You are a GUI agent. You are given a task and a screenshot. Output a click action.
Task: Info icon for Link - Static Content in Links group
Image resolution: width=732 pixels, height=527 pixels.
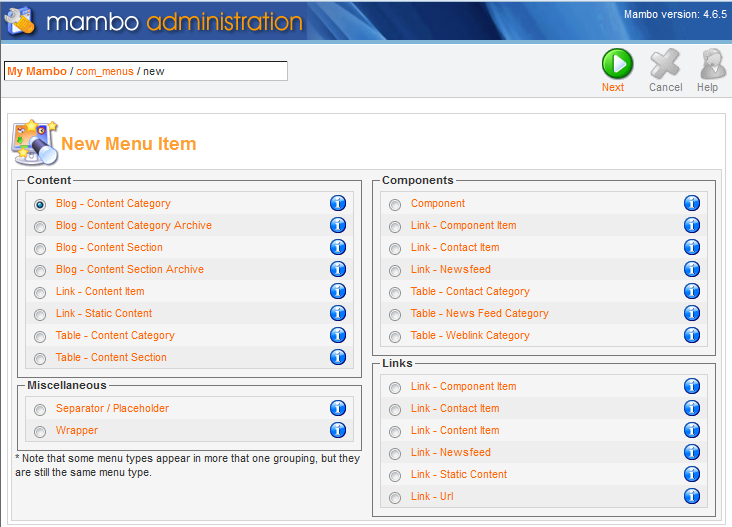692,474
